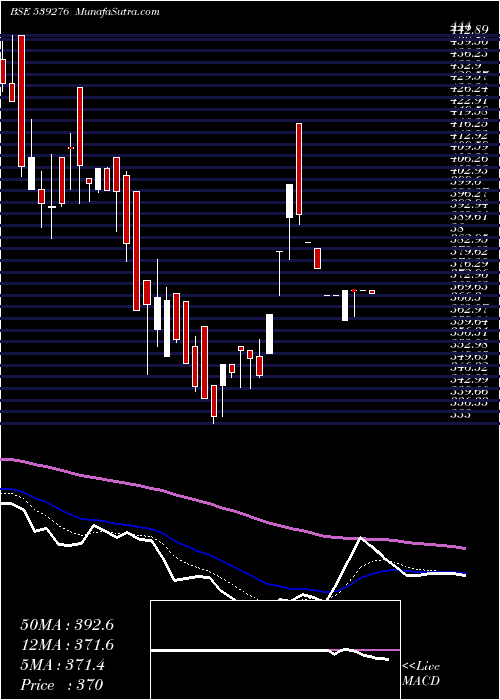Click the 362.97 price axis label
500x700 pixels.
[469, 310]
